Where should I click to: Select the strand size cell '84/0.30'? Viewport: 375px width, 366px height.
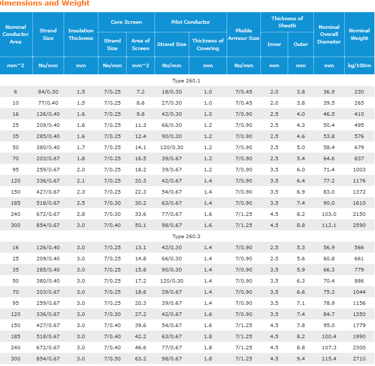(48, 92)
